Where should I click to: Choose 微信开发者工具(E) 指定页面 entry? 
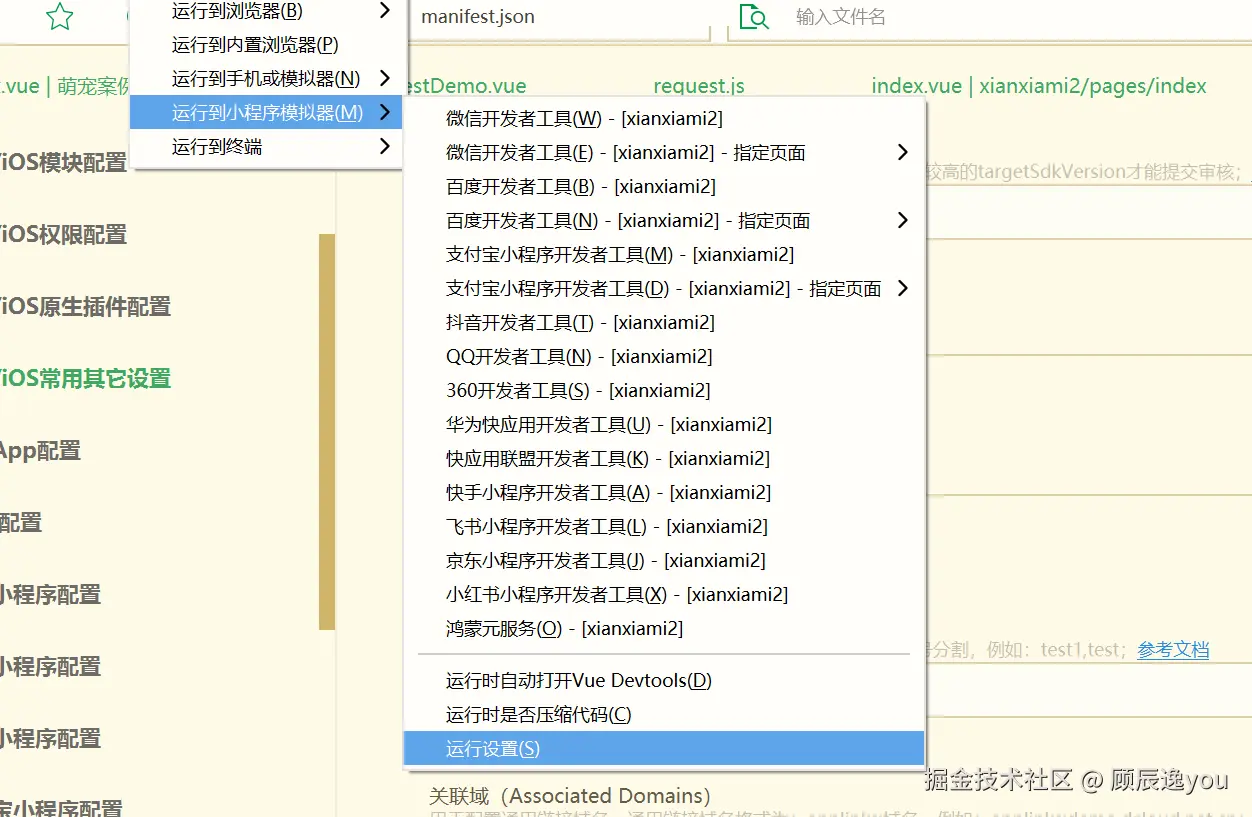[x=664, y=153]
